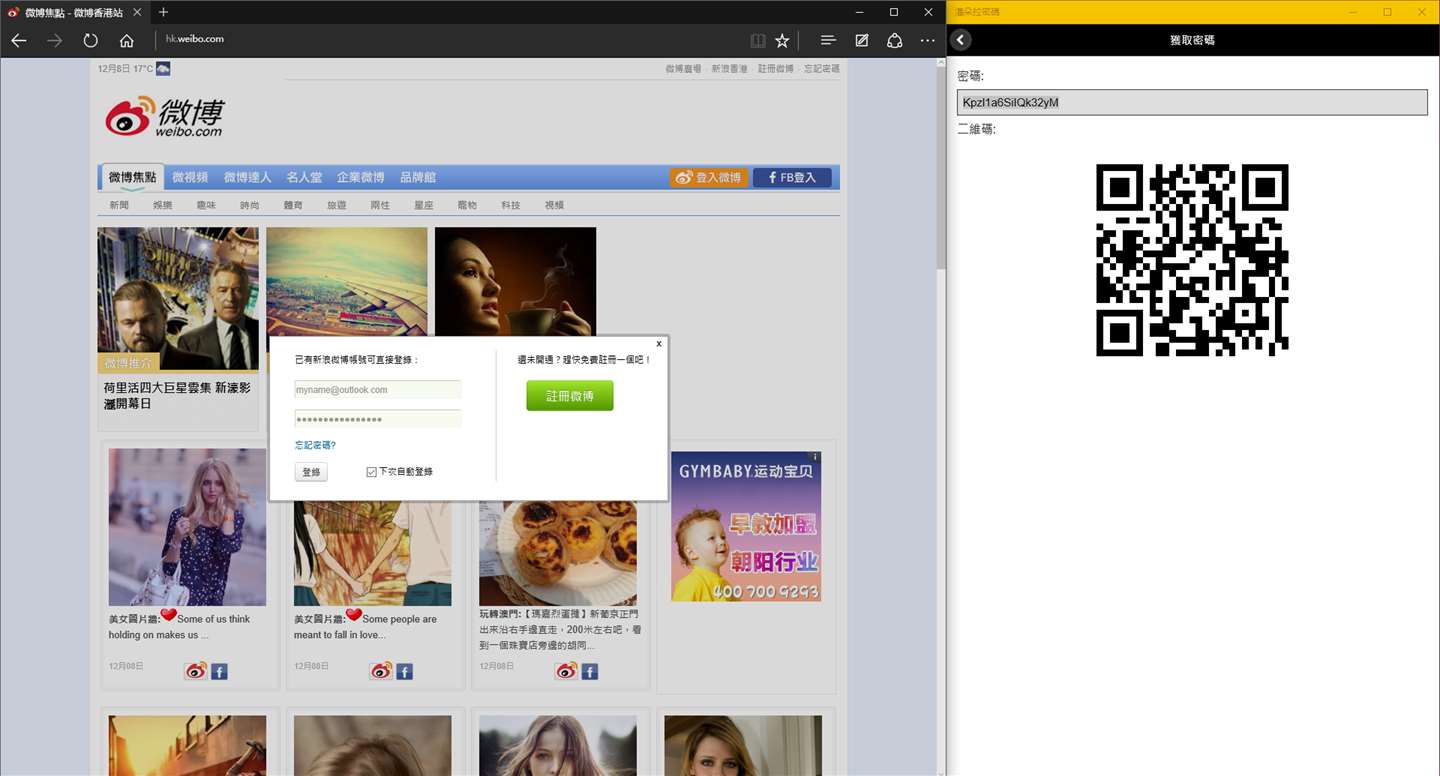Select 旅遊 category
This screenshot has height=776, width=1440.
click(x=337, y=205)
